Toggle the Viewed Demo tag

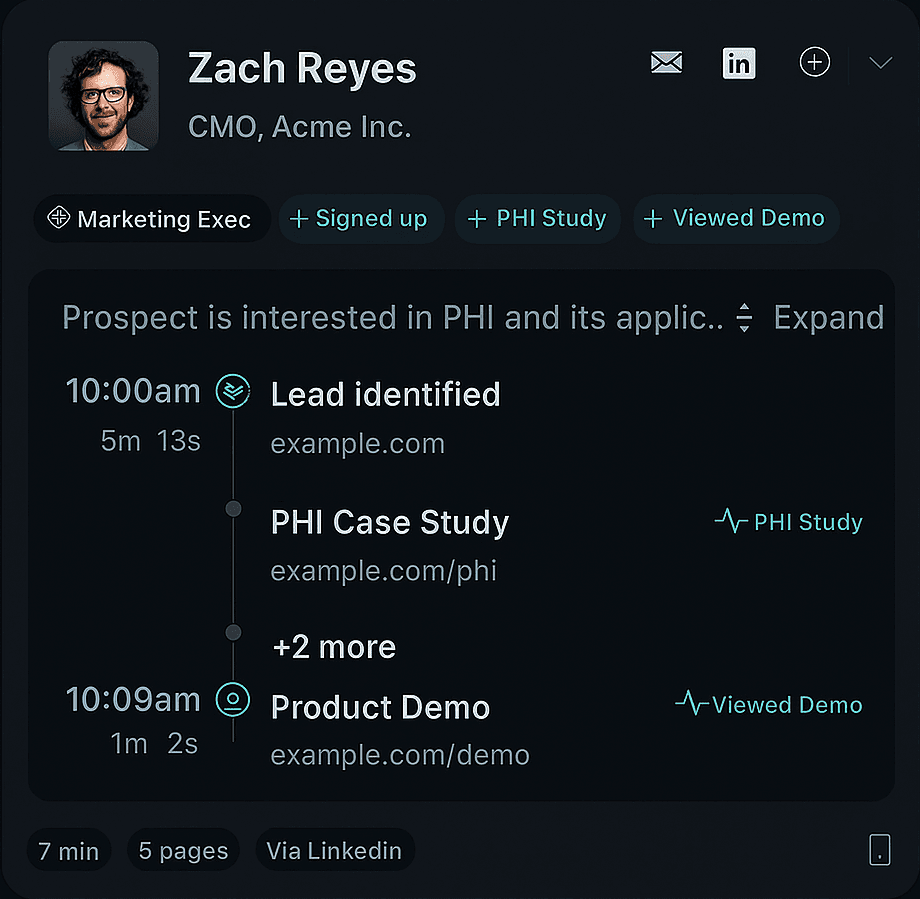coord(736,219)
